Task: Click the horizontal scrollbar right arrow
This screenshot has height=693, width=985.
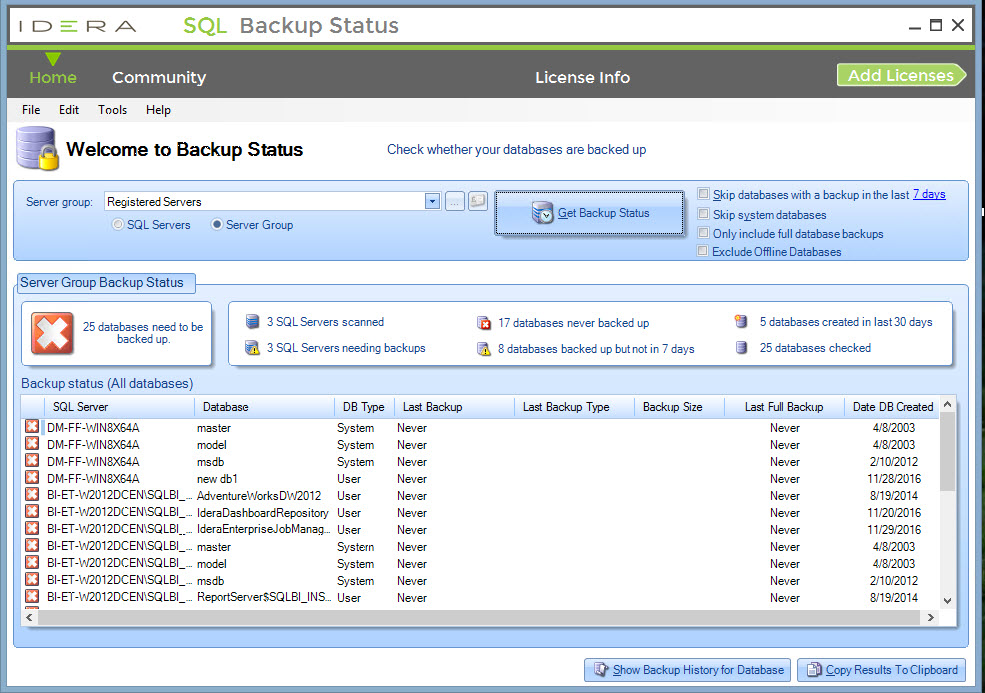Action: [x=931, y=618]
